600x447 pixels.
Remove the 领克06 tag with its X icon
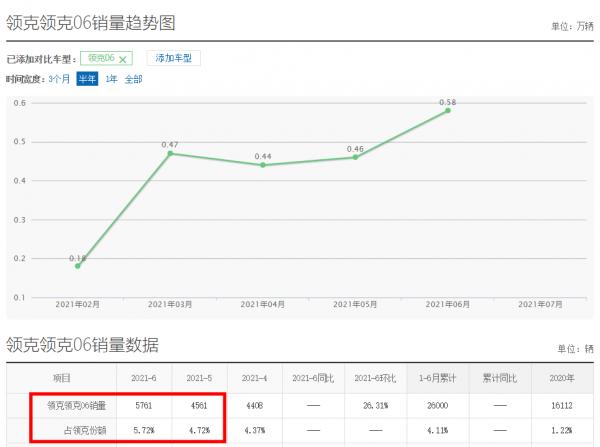123,60
